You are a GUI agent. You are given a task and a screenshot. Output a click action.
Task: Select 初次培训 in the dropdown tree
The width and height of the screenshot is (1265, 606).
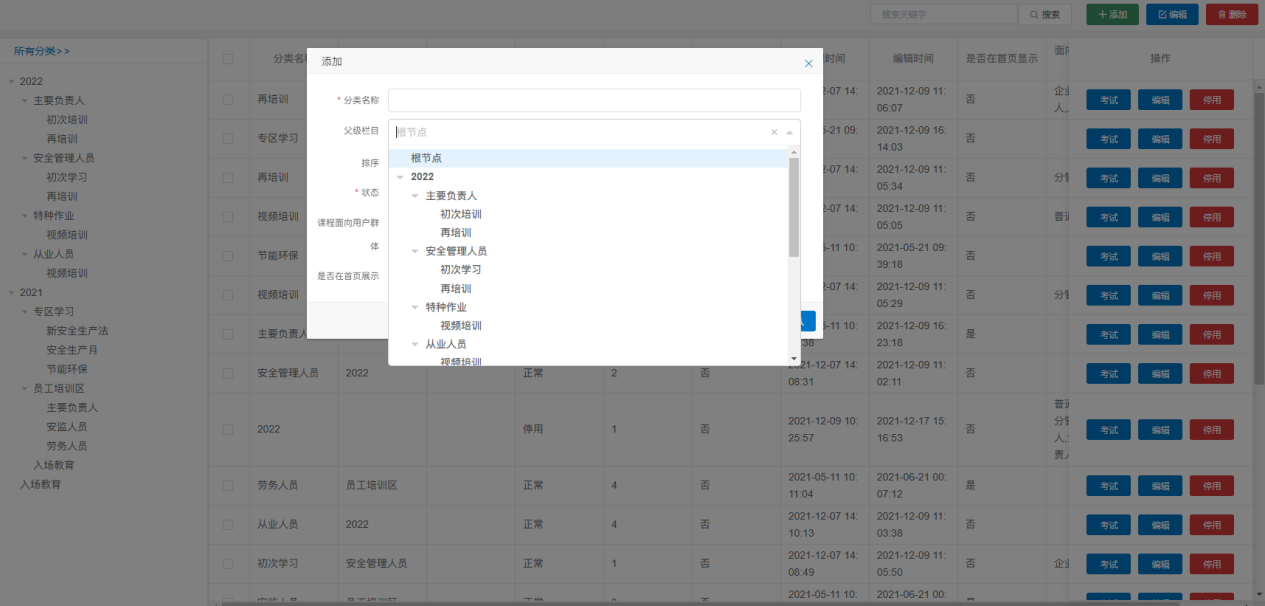coord(461,214)
